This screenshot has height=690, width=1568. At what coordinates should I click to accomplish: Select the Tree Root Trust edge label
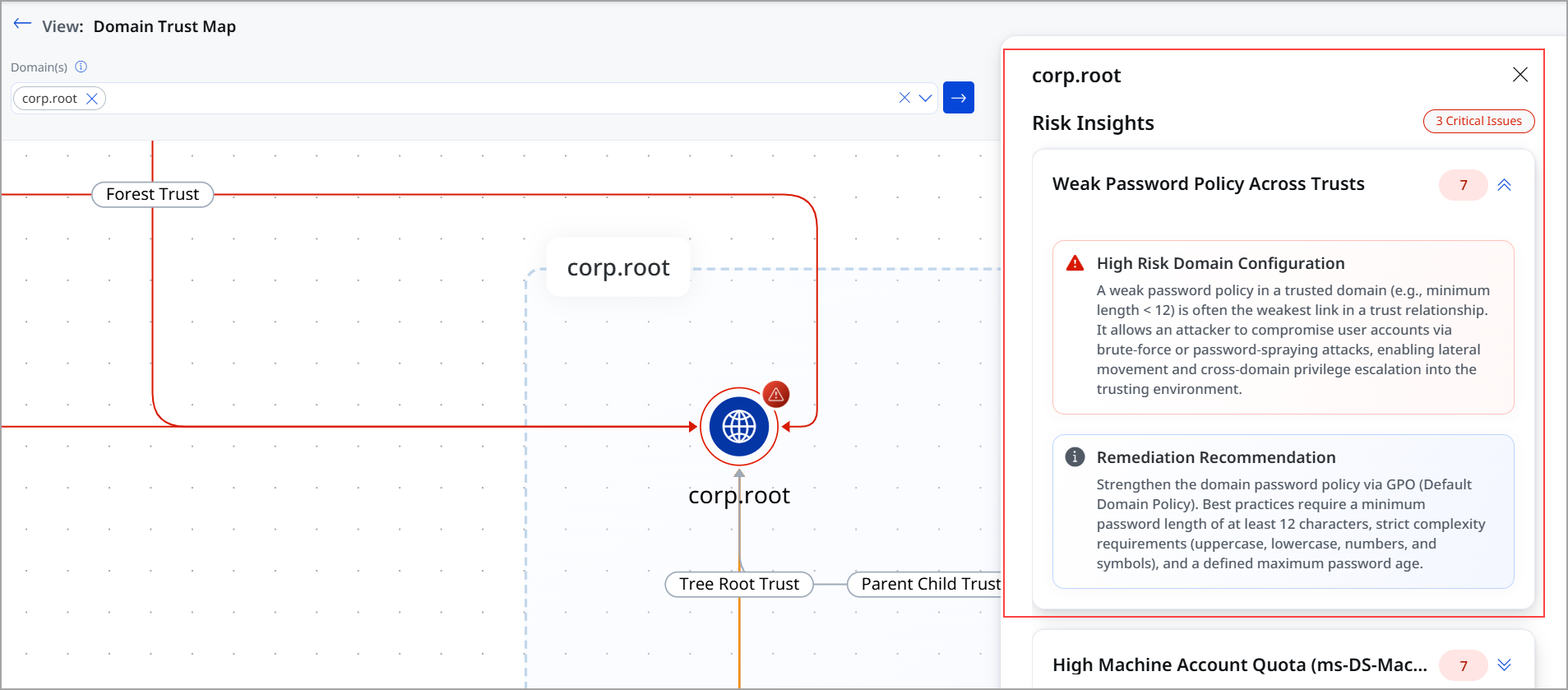click(x=738, y=584)
